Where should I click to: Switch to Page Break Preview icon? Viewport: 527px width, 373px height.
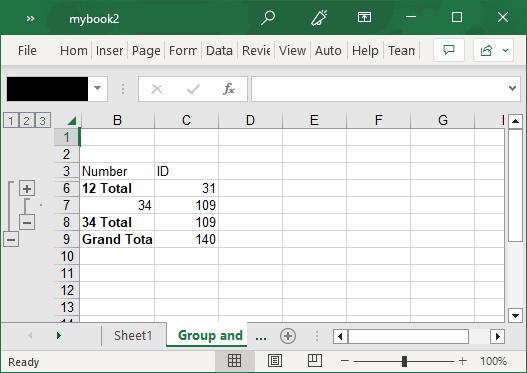click(315, 361)
